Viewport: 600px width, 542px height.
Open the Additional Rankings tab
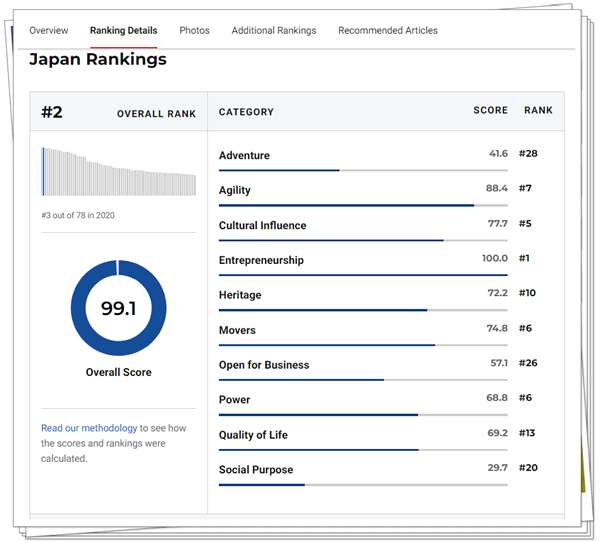click(273, 30)
